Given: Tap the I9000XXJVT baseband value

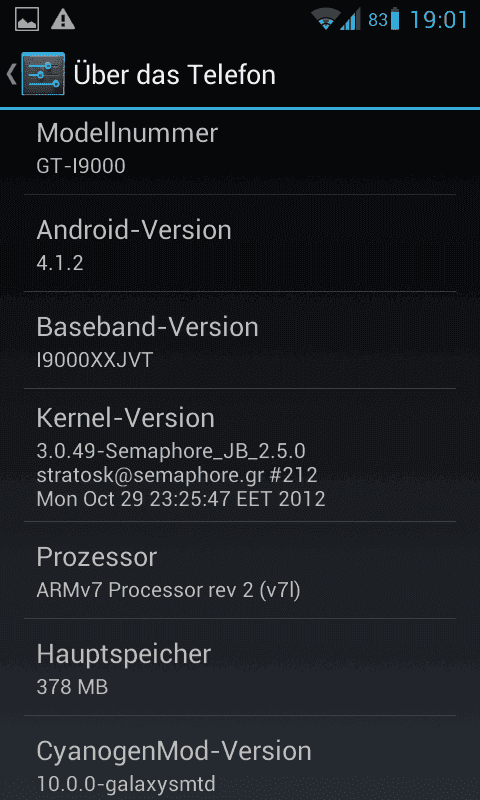Looking at the screenshot, I should click(95, 360).
